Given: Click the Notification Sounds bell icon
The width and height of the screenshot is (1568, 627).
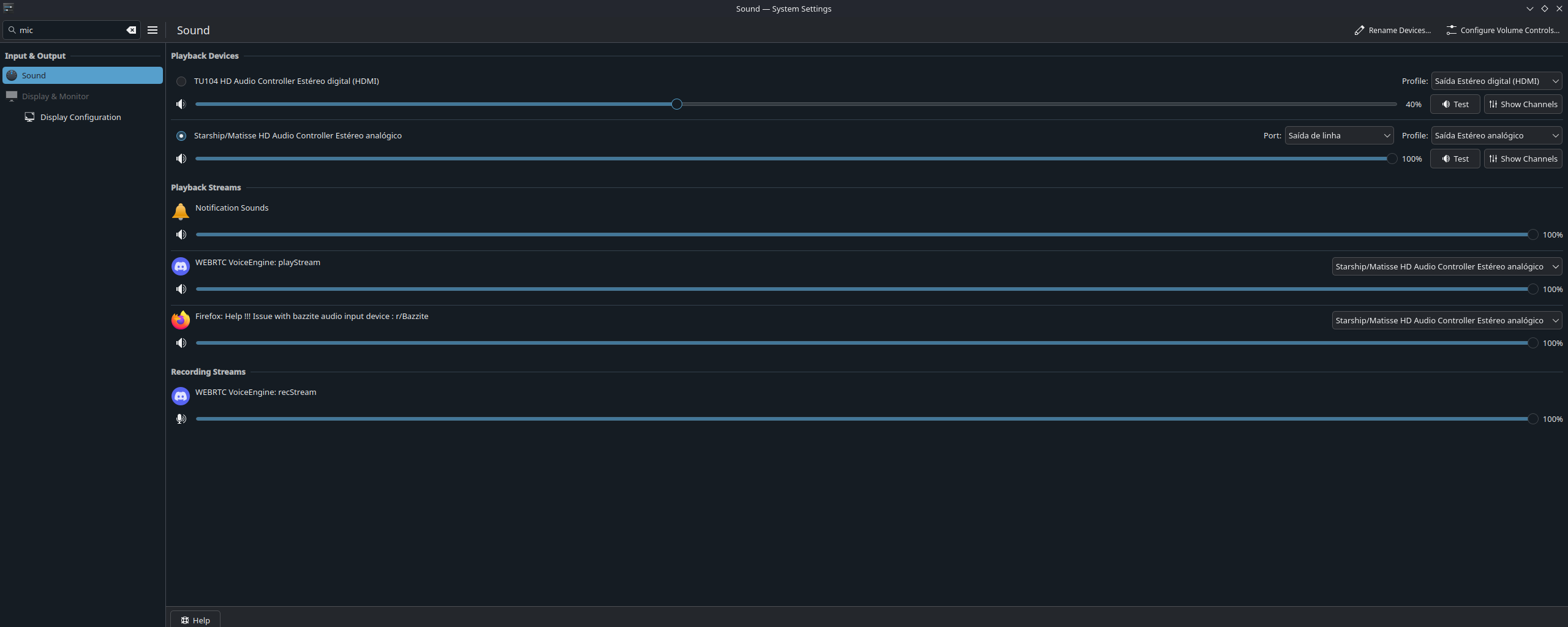Looking at the screenshot, I should point(181,211).
